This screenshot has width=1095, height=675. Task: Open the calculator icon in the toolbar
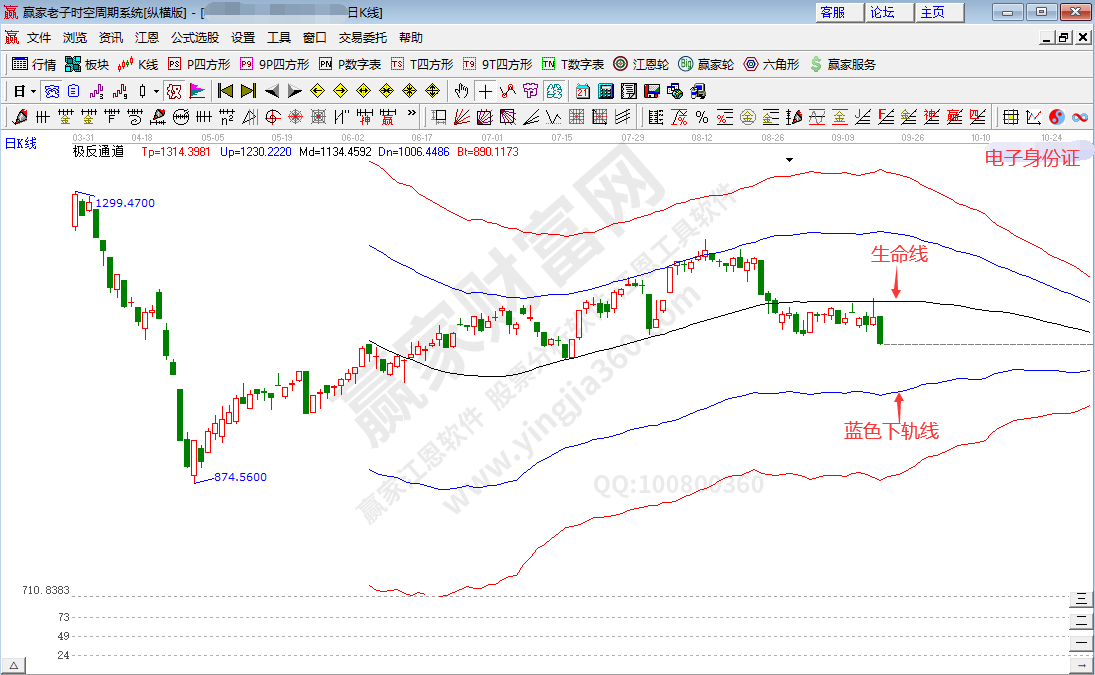605,91
